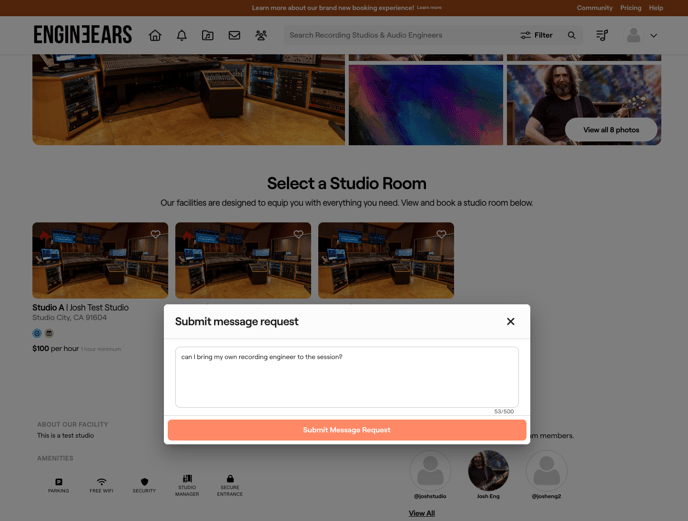The height and width of the screenshot is (521, 688).
Task: Open the Community menu link
Action: pyautogui.click(x=594, y=8)
